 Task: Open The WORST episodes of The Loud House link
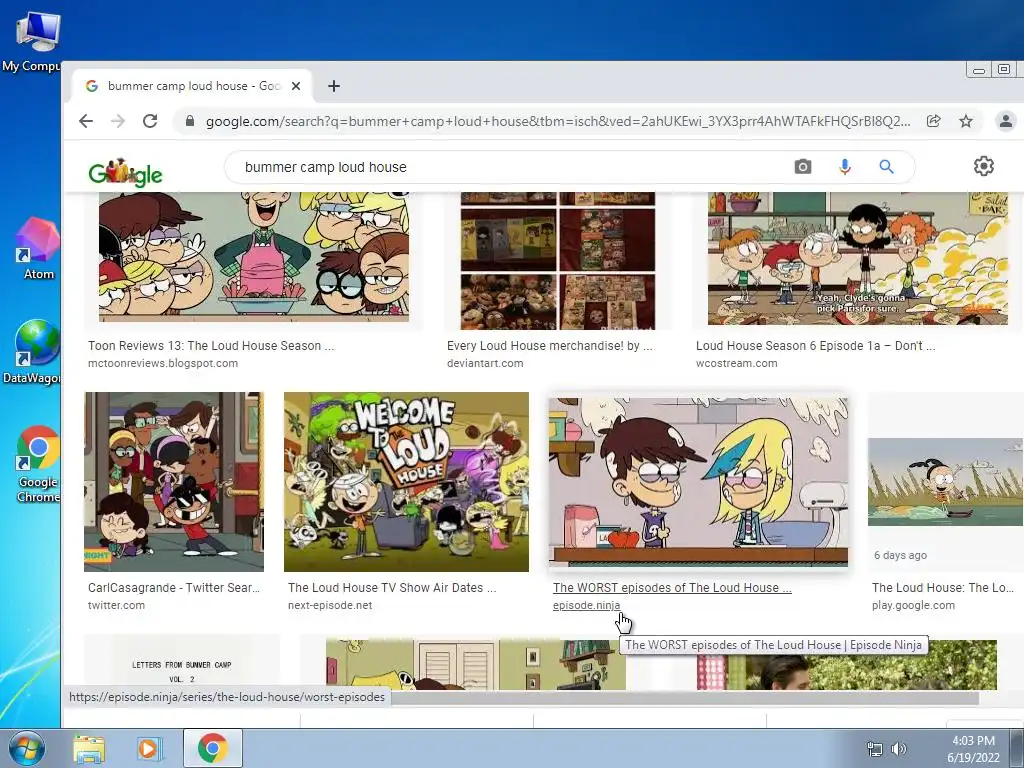tap(672, 588)
